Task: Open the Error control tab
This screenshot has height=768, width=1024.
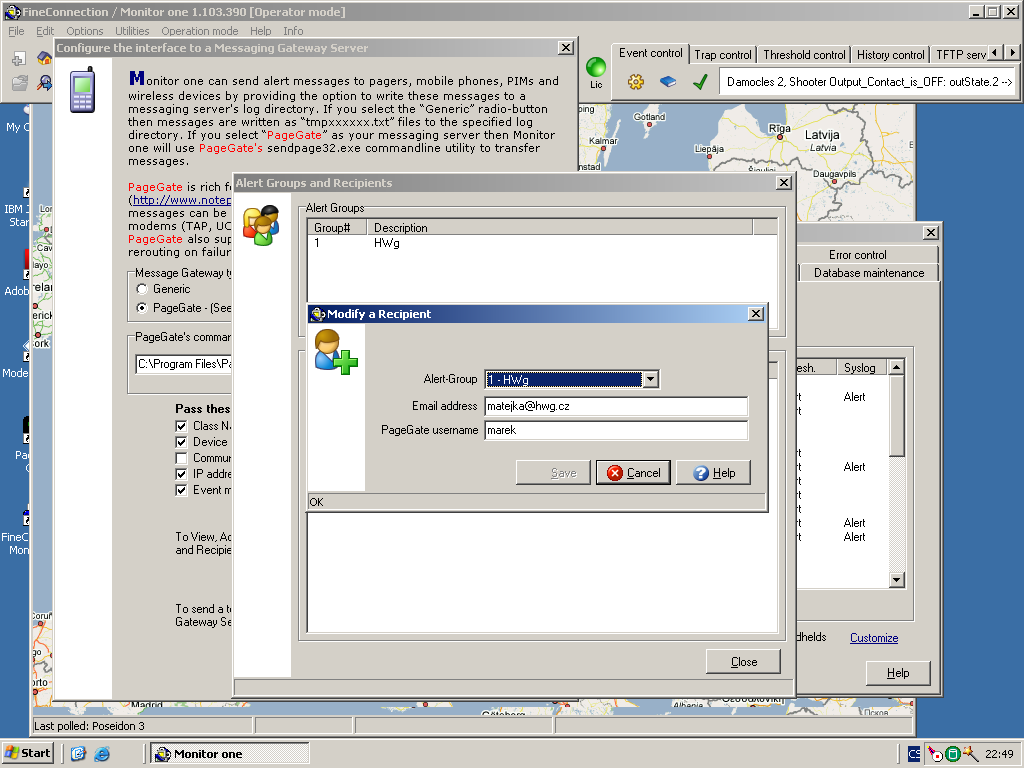Action: tap(857, 255)
